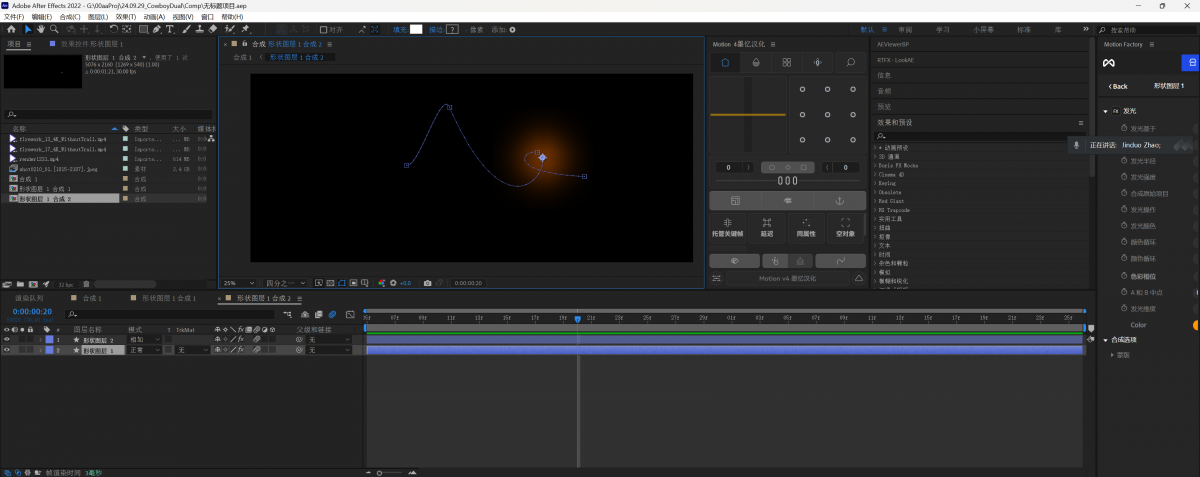The height and width of the screenshot is (477, 1200).
Task: Toggle visibility of layer 形状图层 1
Action: pos(6,351)
